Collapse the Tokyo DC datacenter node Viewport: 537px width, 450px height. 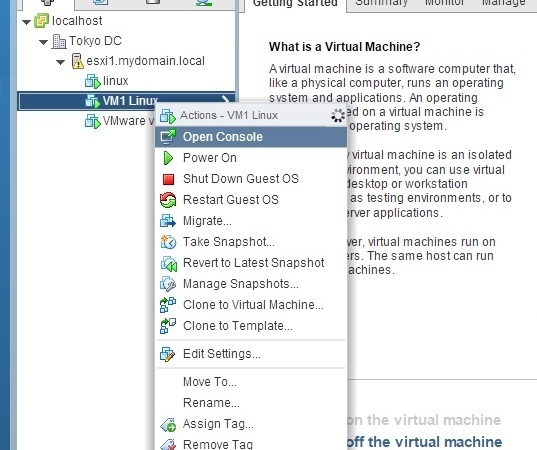point(43,42)
